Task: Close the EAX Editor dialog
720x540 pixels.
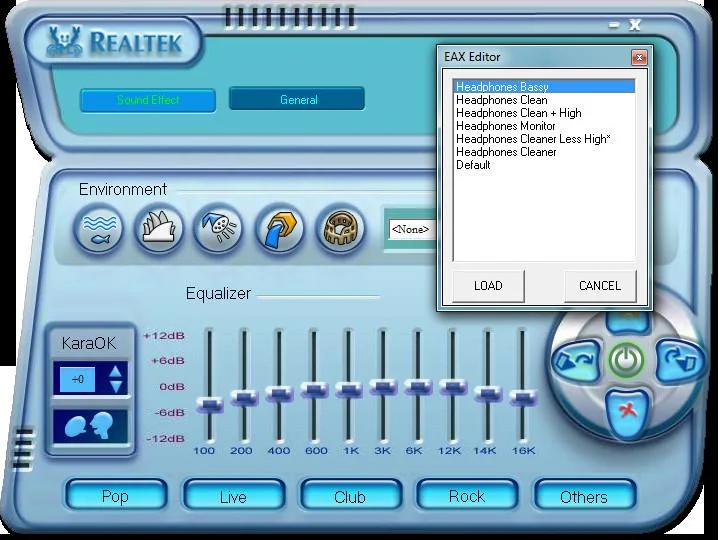Action: click(x=639, y=57)
